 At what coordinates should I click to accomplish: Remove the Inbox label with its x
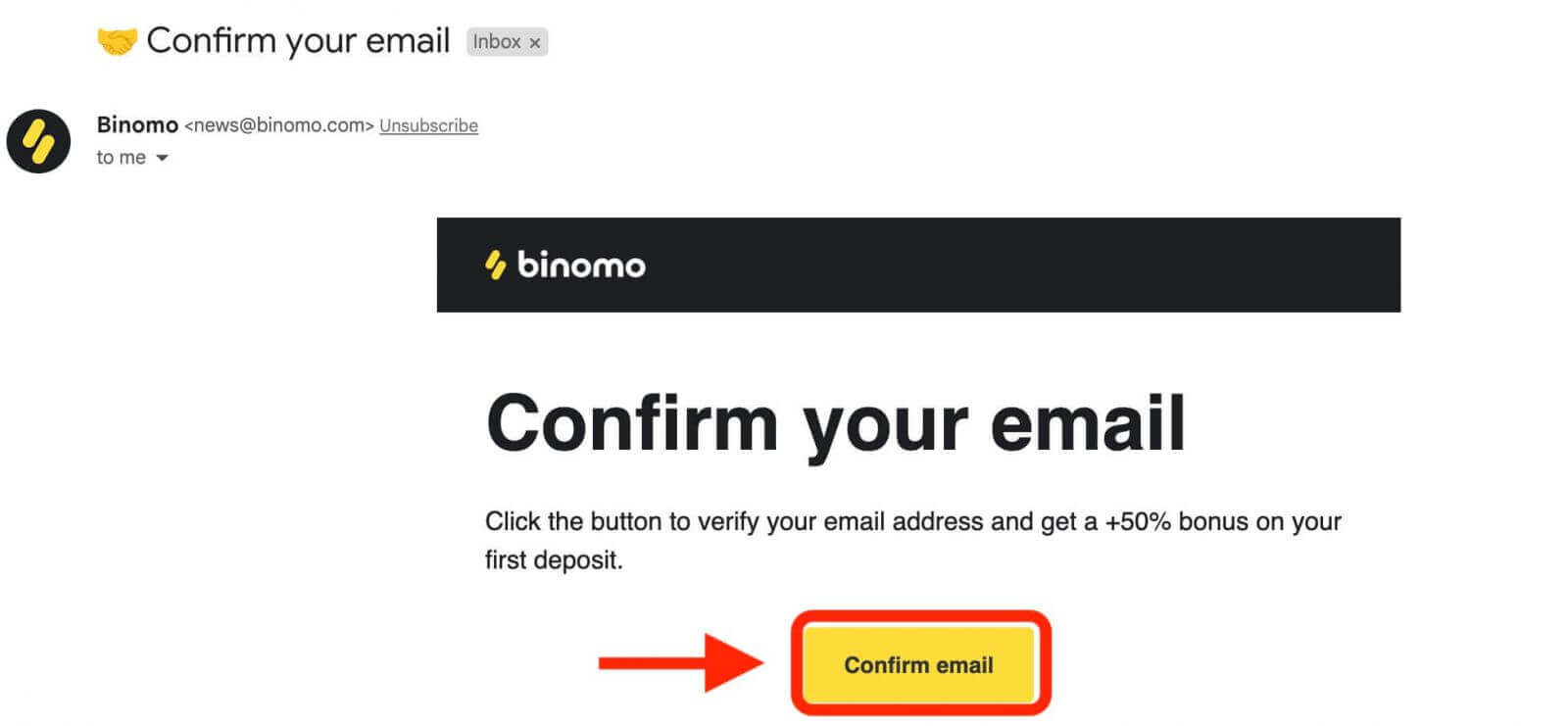[535, 43]
